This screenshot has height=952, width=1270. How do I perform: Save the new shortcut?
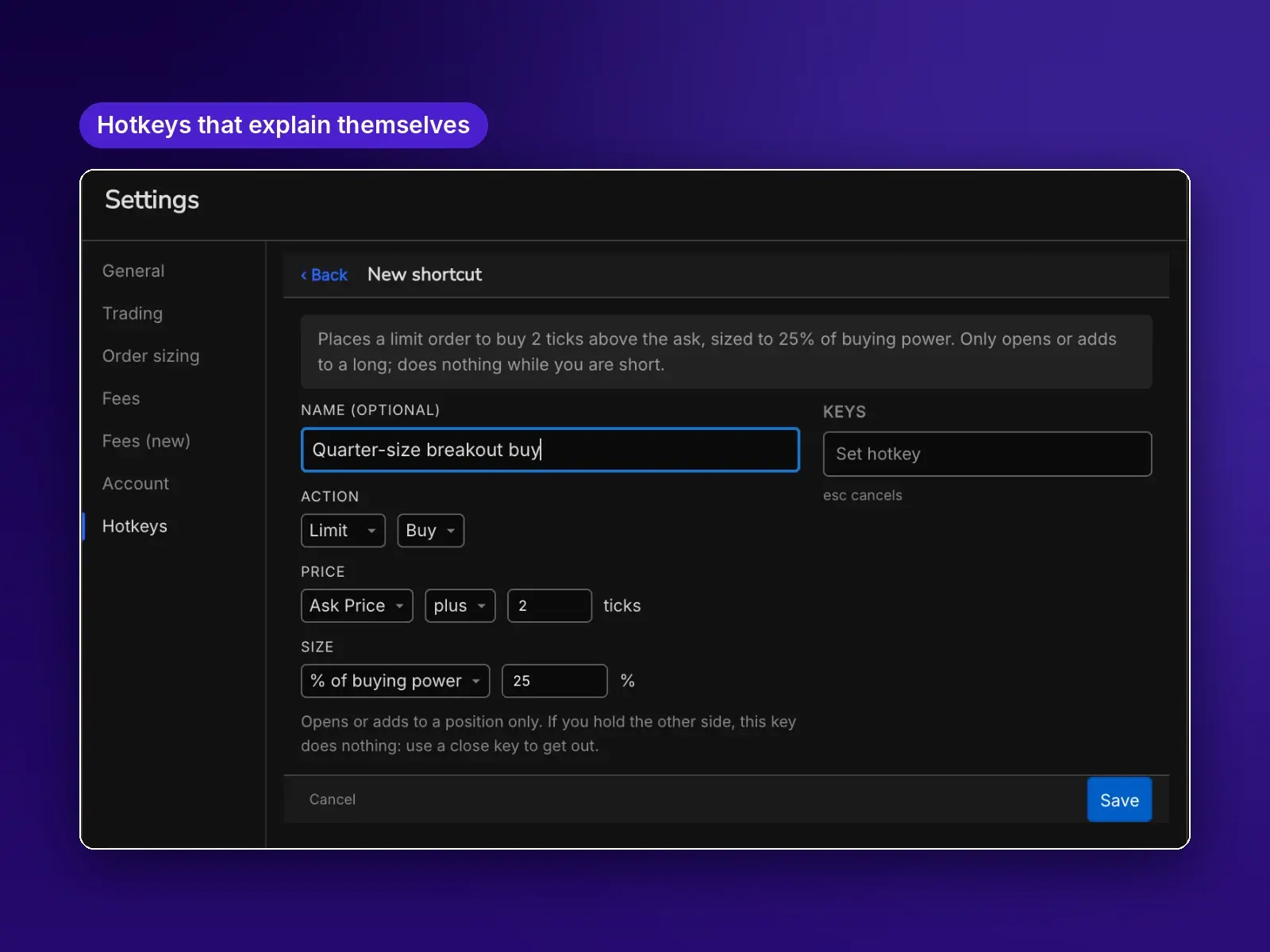click(x=1119, y=800)
